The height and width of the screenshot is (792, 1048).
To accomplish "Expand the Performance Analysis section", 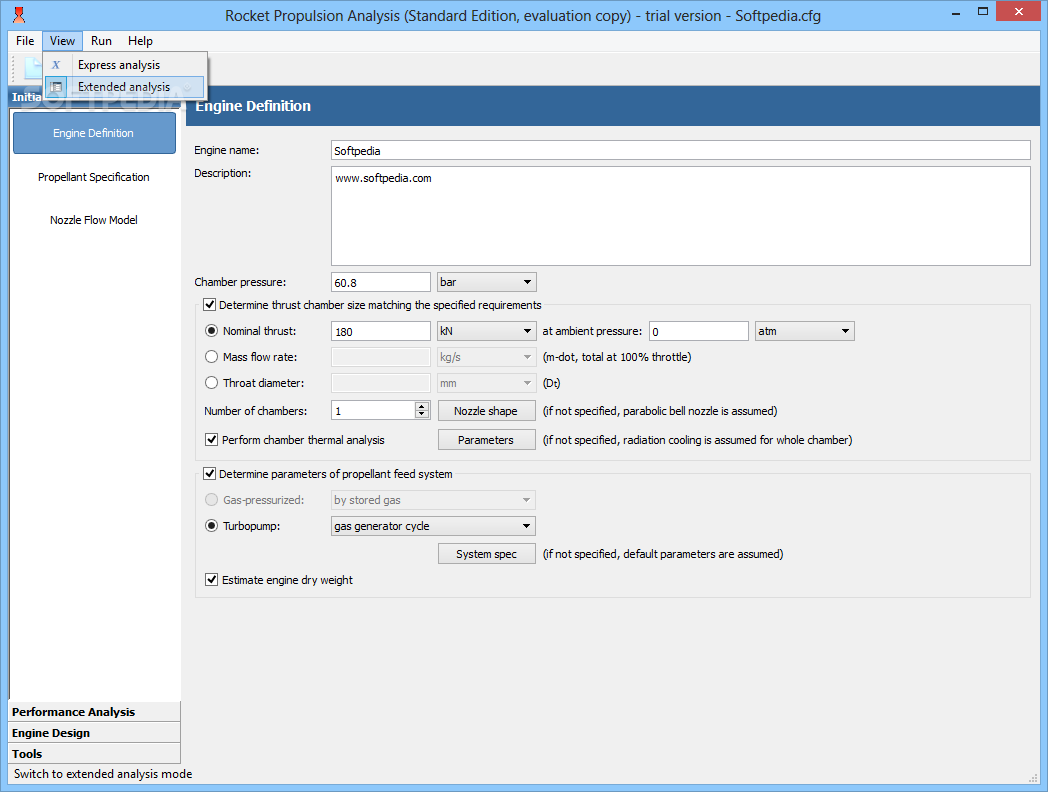I will 94,712.
